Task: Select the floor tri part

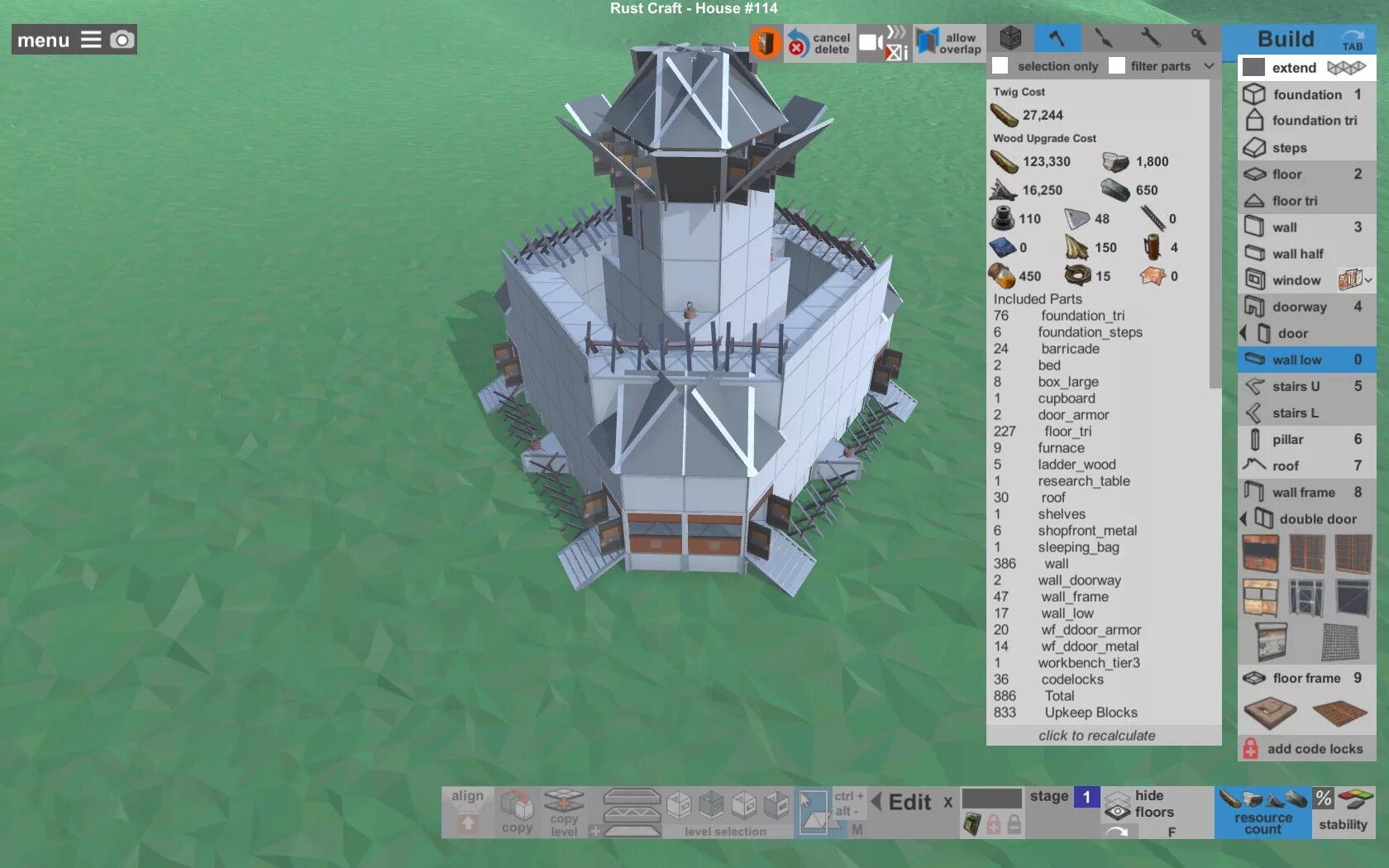Action: [x=1306, y=201]
